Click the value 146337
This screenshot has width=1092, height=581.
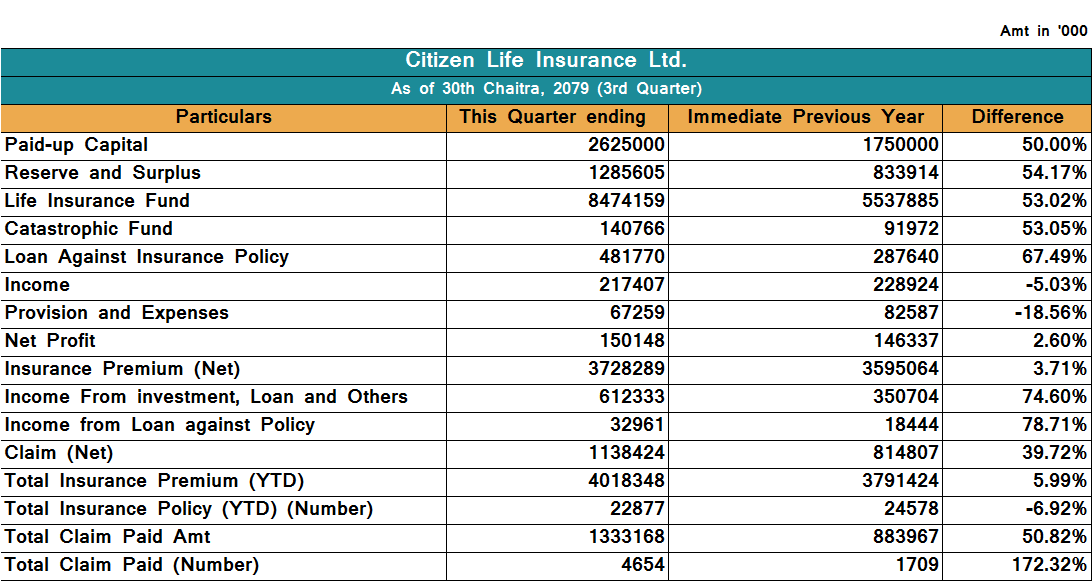coord(907,341)
